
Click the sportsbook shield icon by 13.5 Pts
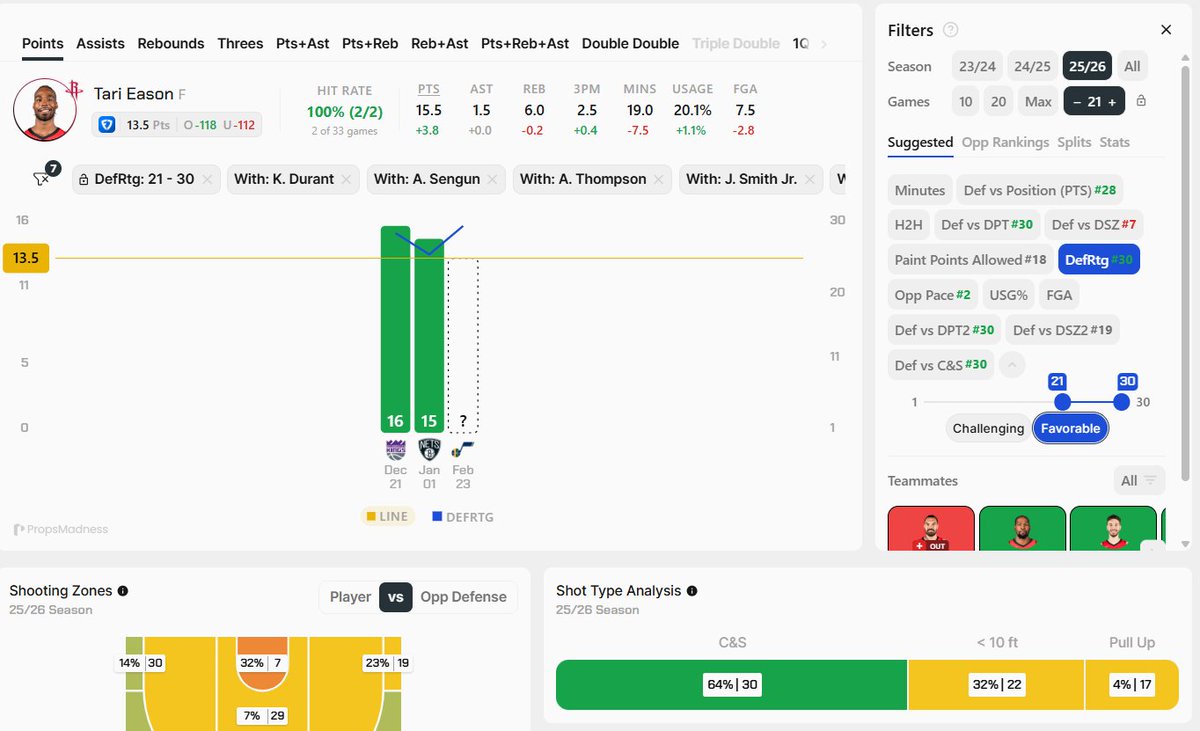click(x=108, y=125)
